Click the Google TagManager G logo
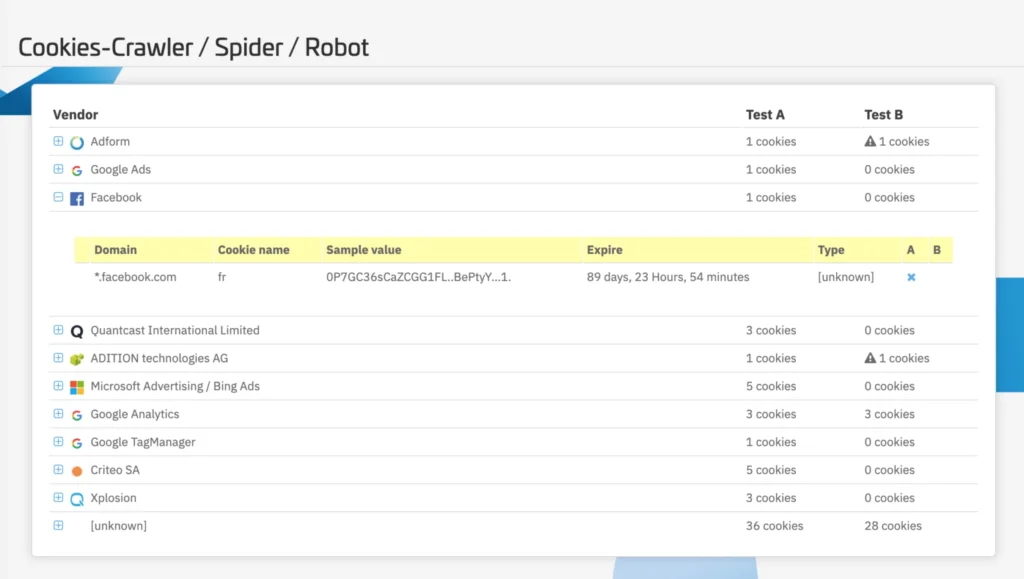Viewport: 1024px width, 579px height. tap(77, 443)
